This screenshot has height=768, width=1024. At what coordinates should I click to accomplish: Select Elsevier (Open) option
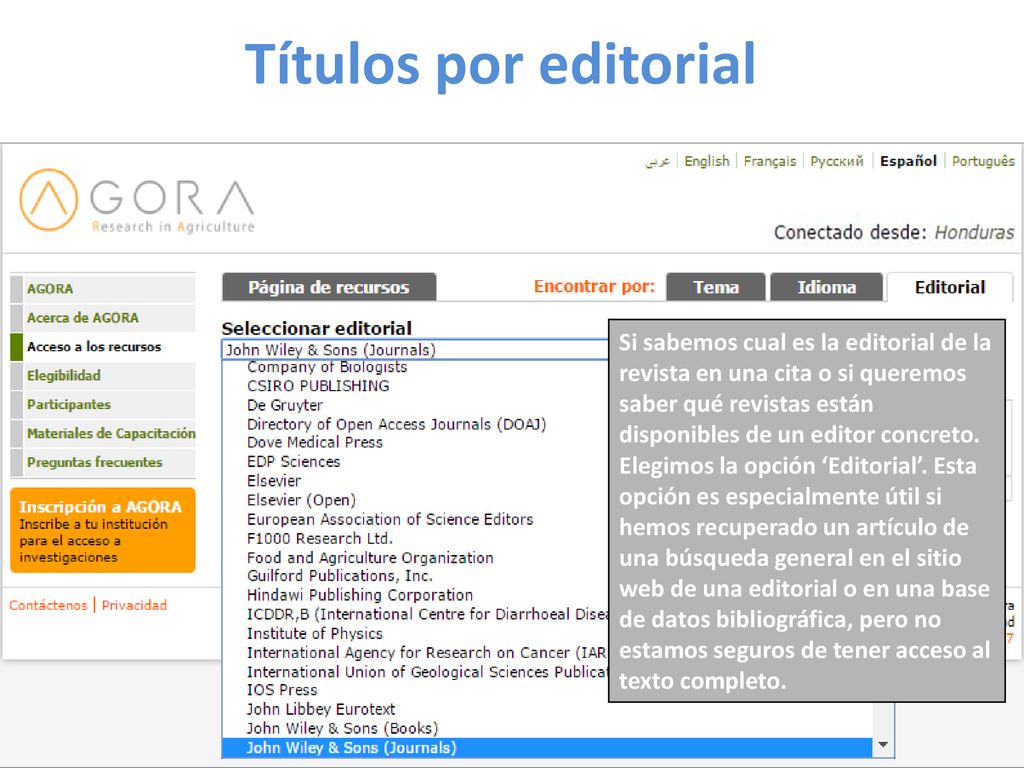click(x=301, y=500)
